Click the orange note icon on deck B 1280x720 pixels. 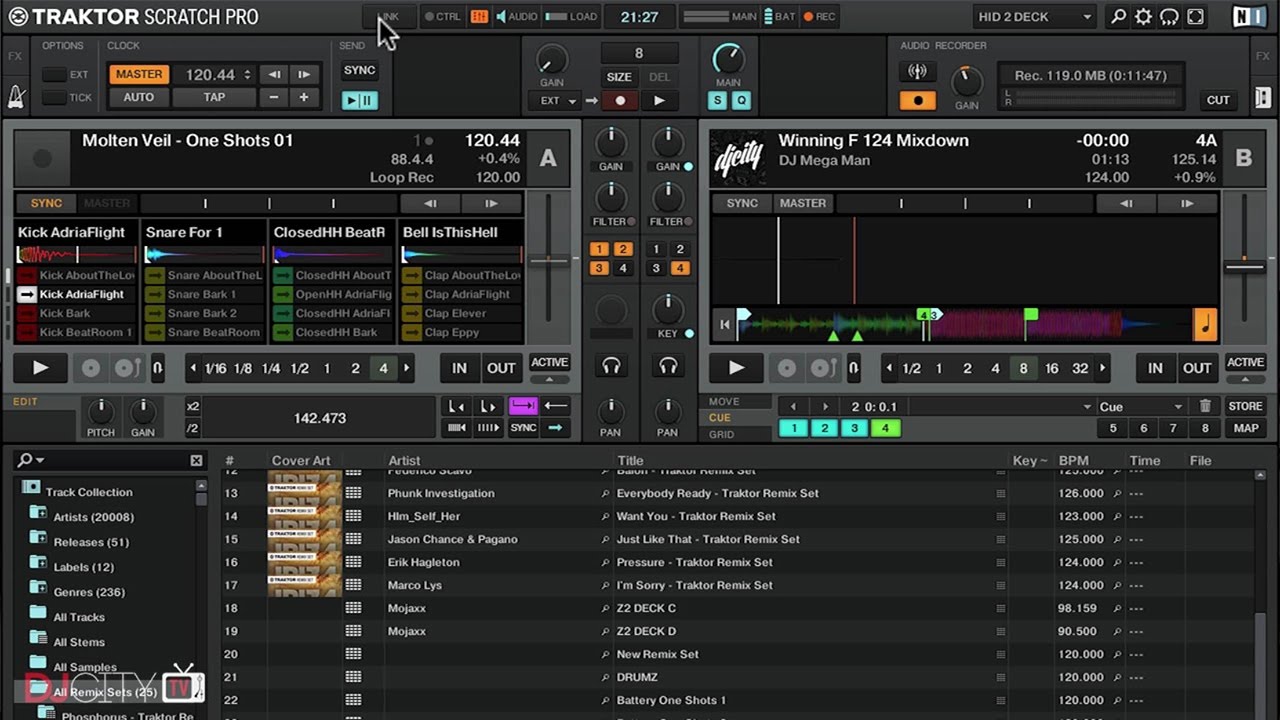[x=1205, y=324]
